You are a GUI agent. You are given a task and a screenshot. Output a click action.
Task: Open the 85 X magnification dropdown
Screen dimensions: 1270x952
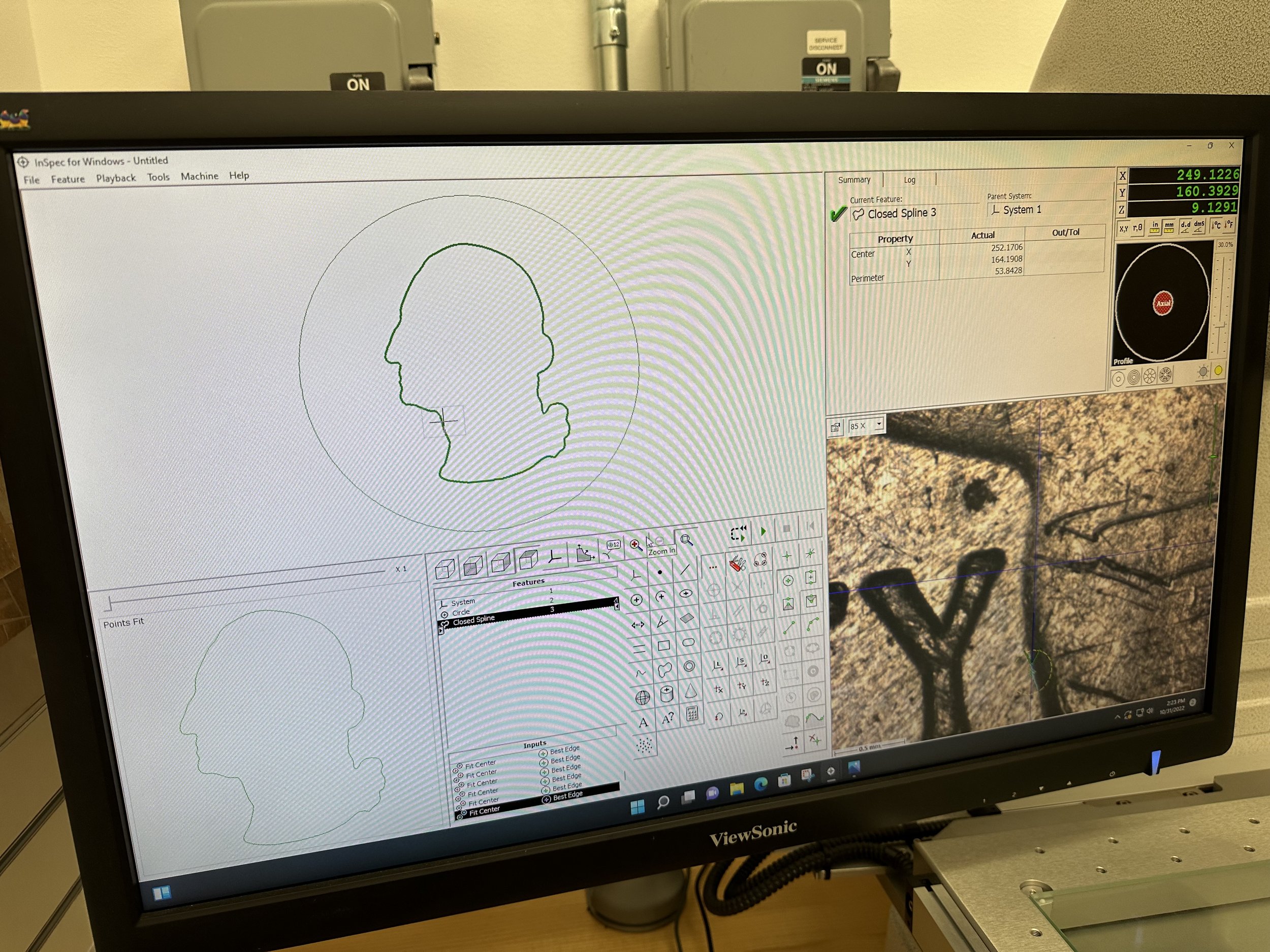click(878, 424)
